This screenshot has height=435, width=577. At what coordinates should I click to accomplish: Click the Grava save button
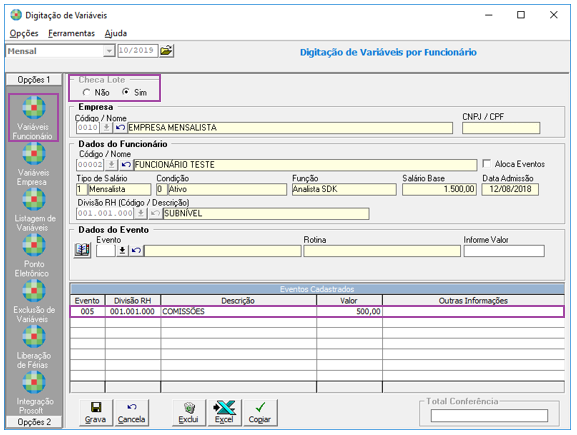[96, 413]
